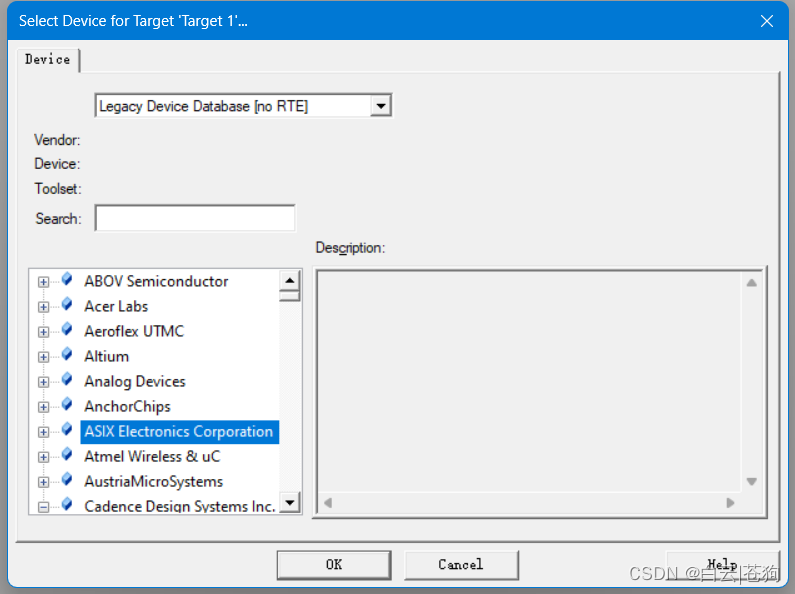Image resolution: width=795 pixels, height=594 pixels.
Task: Close the Select Device dialog
Action: coord(767,21)
